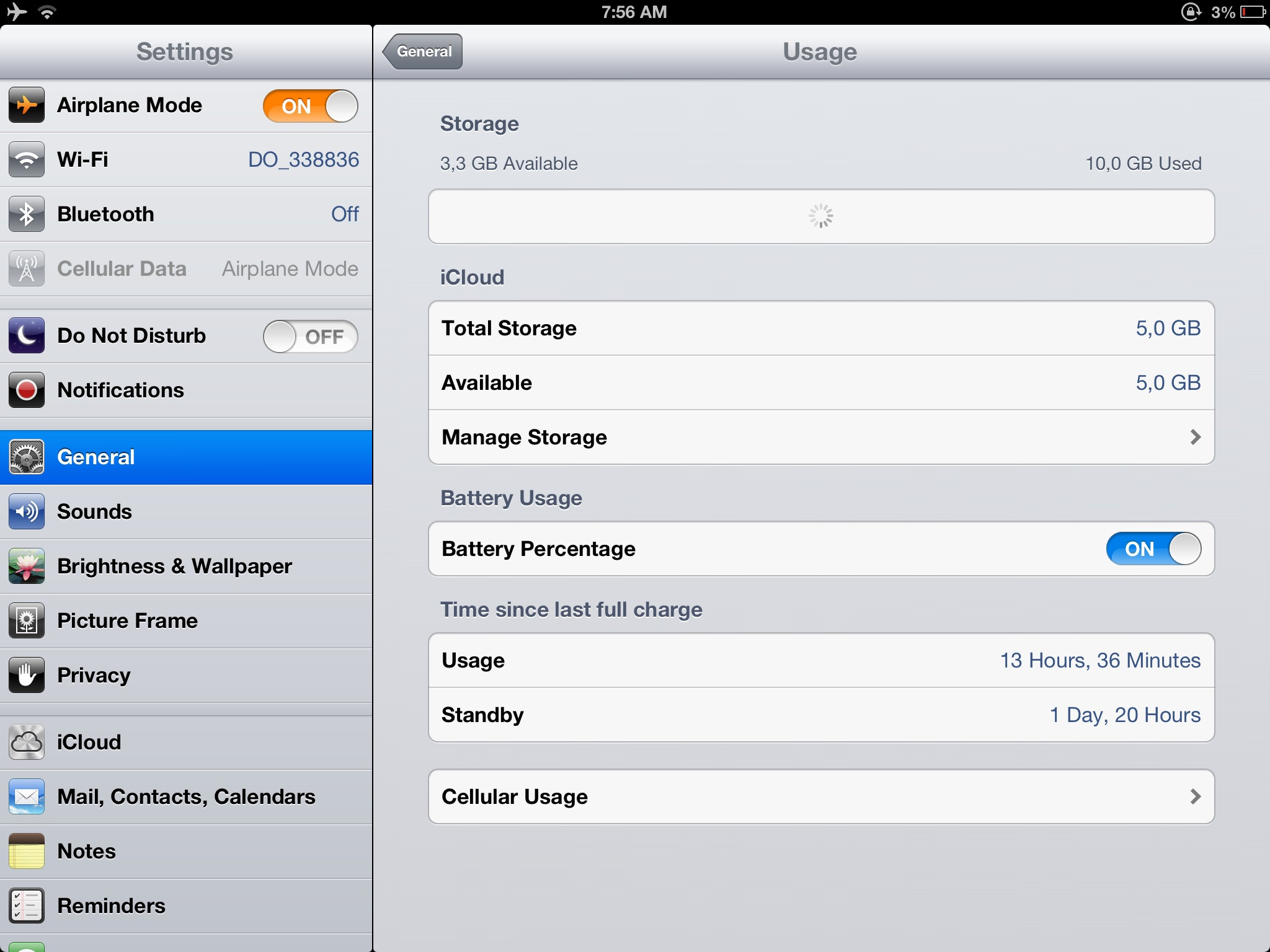Tap the Privacy hand icon
Image resolution: width=1270 pixels, height=952 pixels.
tap(26, 676)
